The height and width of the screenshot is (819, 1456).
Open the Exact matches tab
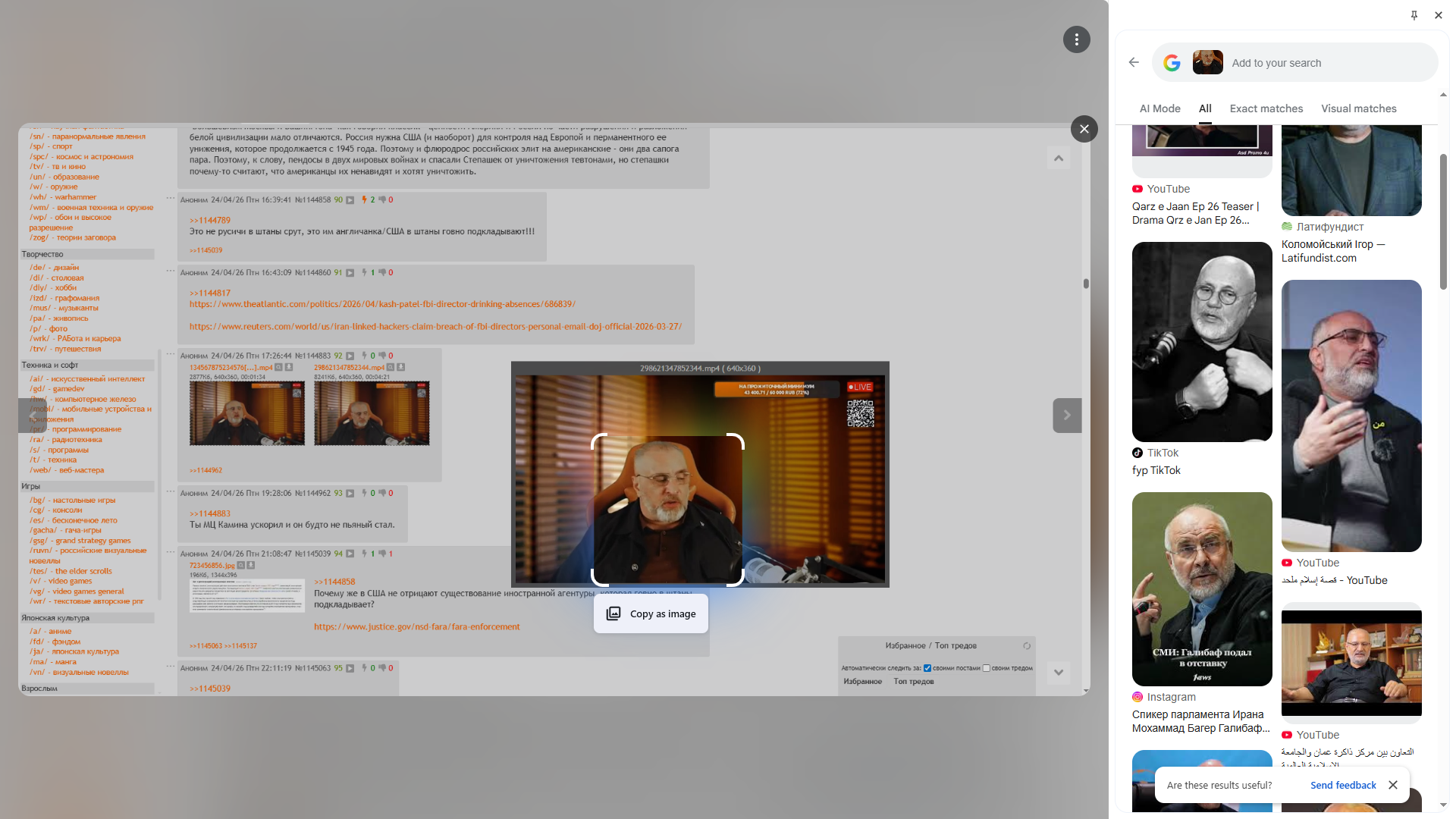[1266, 108]
